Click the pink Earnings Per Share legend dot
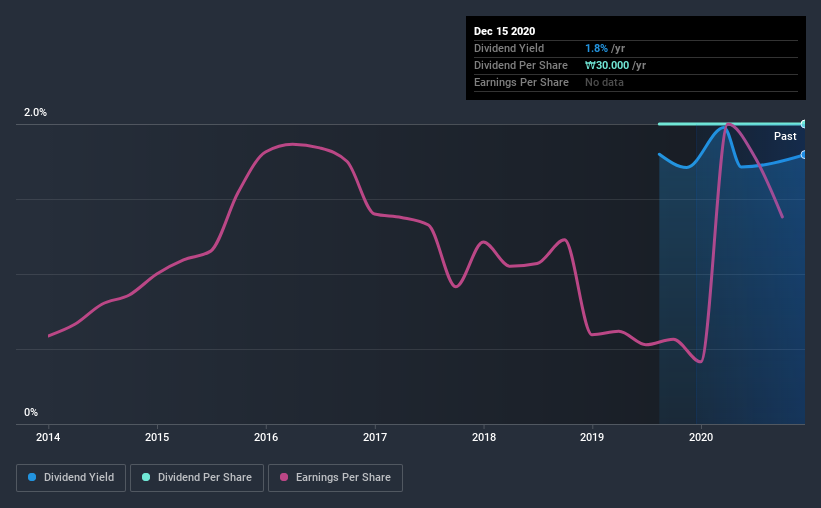821x508 pixels. tap(284, 477)
